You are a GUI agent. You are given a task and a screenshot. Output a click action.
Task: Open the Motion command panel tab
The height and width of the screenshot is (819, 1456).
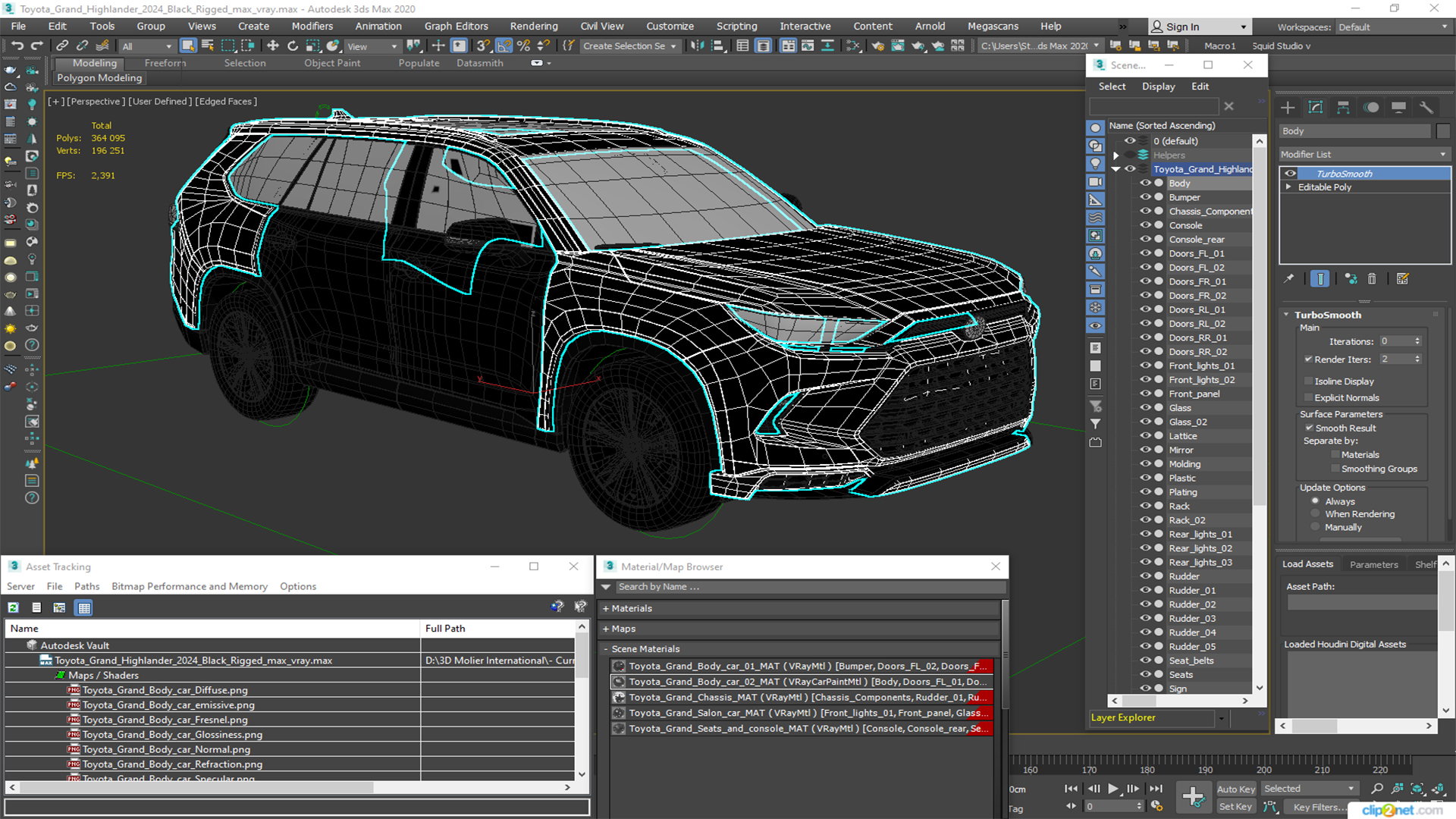(1371, 108)
